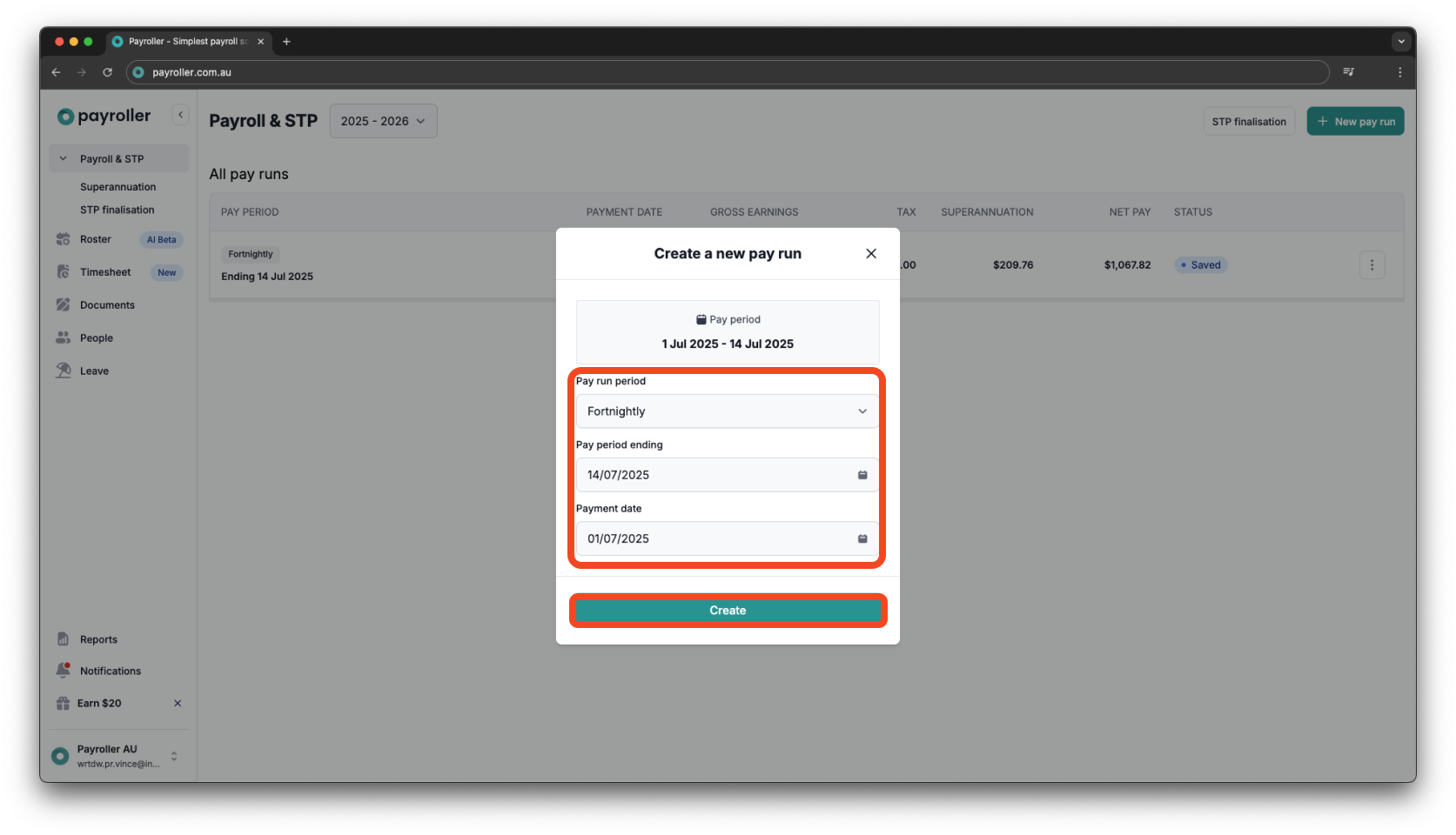
Task: Select the Timesheet sidebar icon
Action: click(x=64, y=271)
